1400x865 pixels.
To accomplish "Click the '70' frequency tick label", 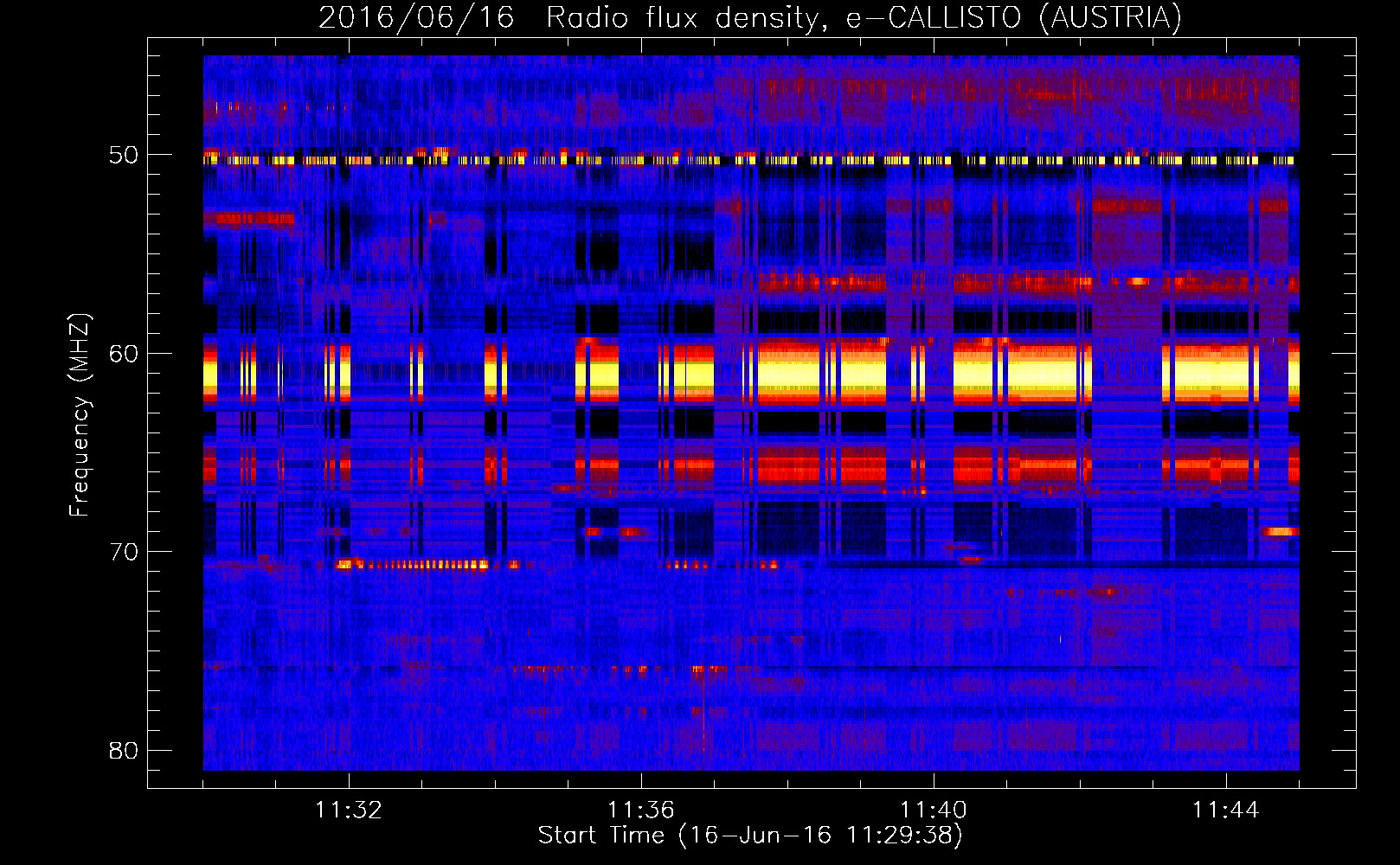I will pyautogui.click(x=124, y=551).
